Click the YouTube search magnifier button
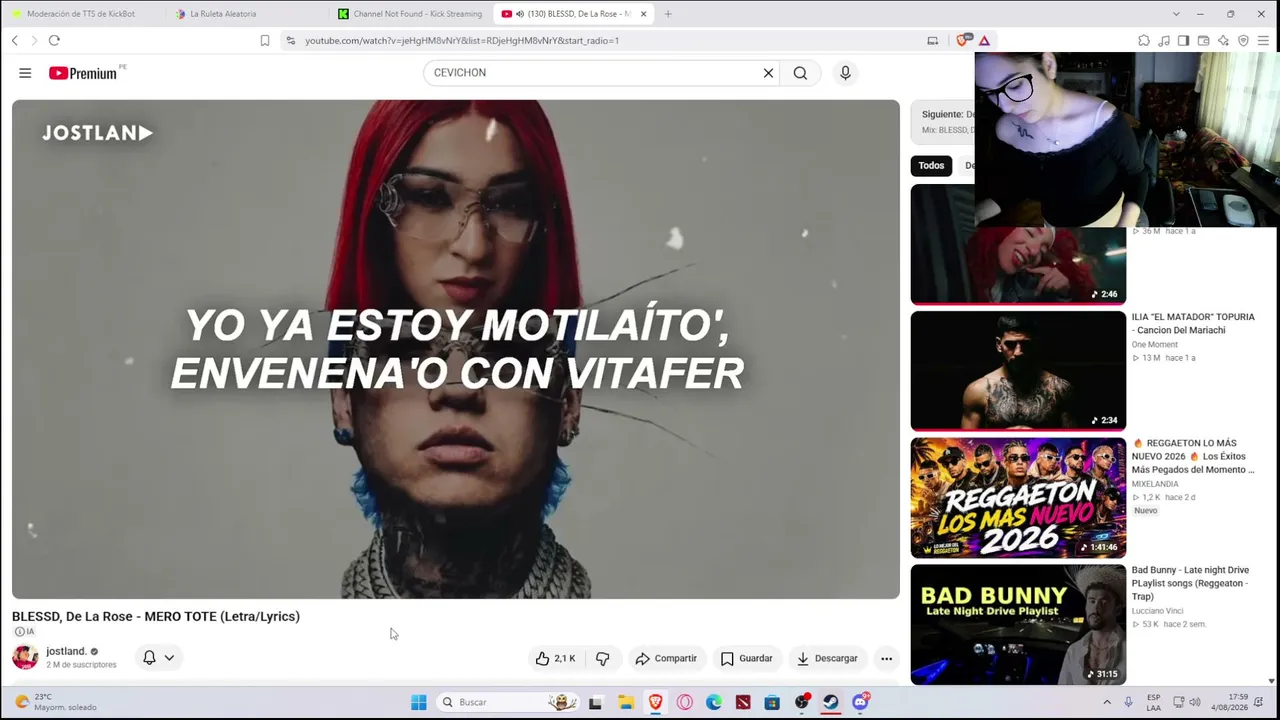 [x=800, y=73]
